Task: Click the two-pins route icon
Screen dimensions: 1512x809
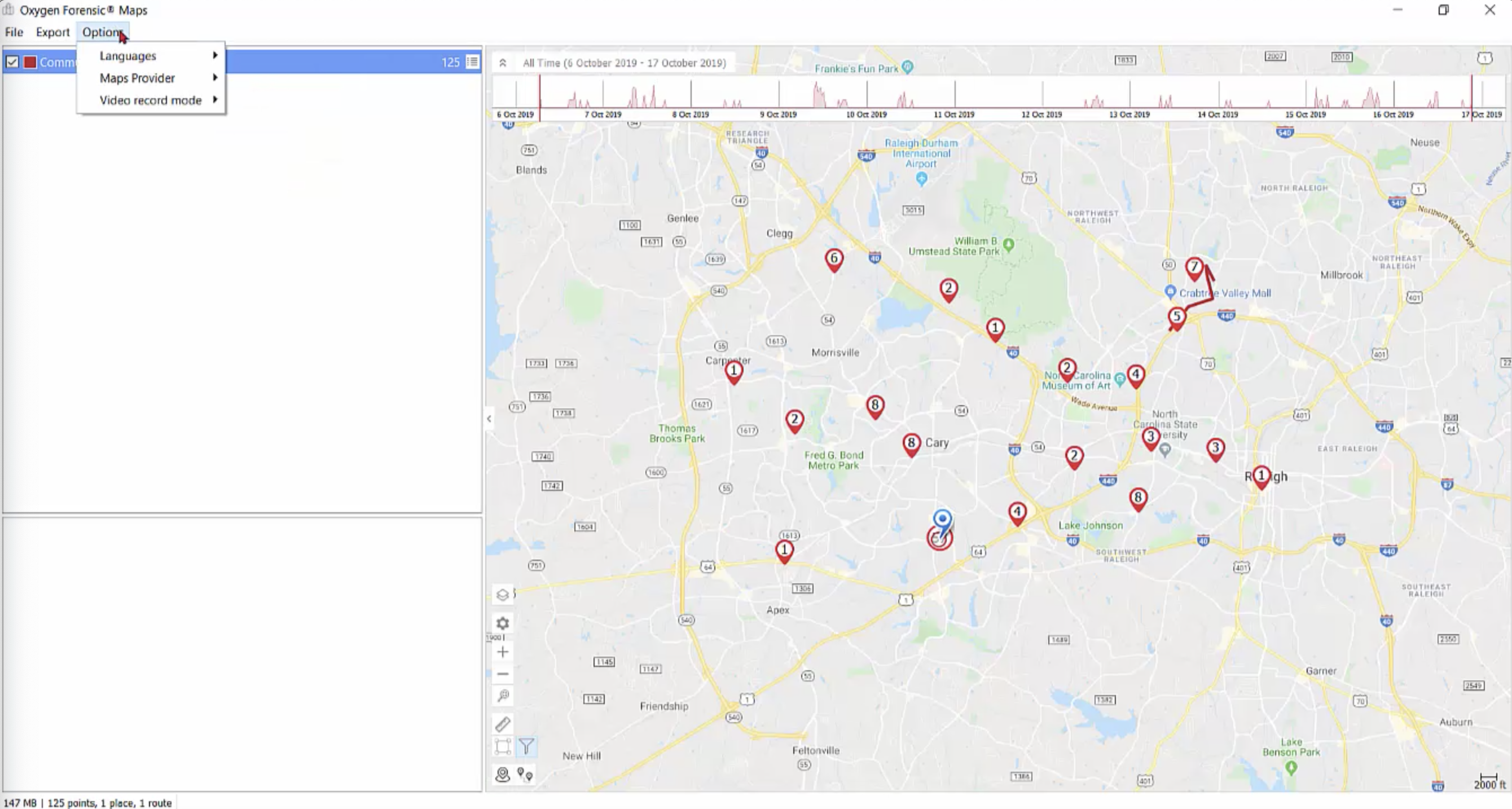Action: pos(525,775)
